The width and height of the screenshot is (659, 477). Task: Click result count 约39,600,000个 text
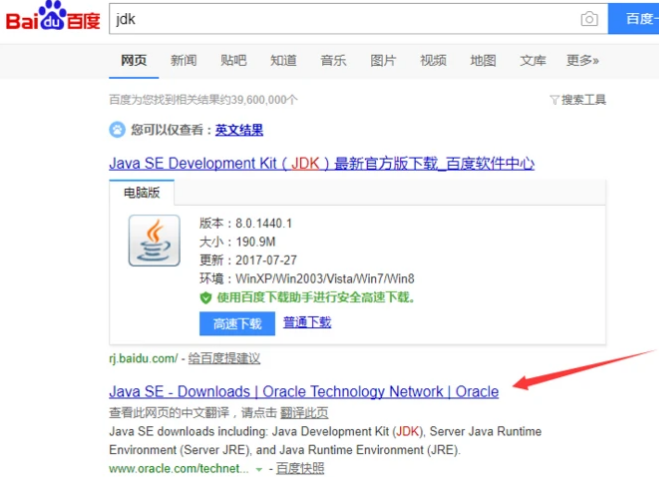pyautogui.click(x=260, y=100)
